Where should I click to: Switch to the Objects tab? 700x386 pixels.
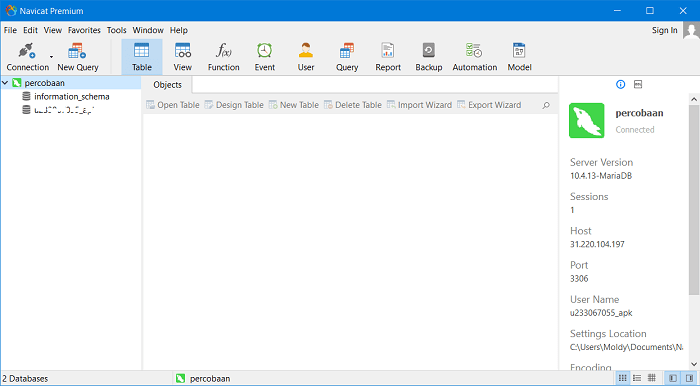(x=167, y=85)
